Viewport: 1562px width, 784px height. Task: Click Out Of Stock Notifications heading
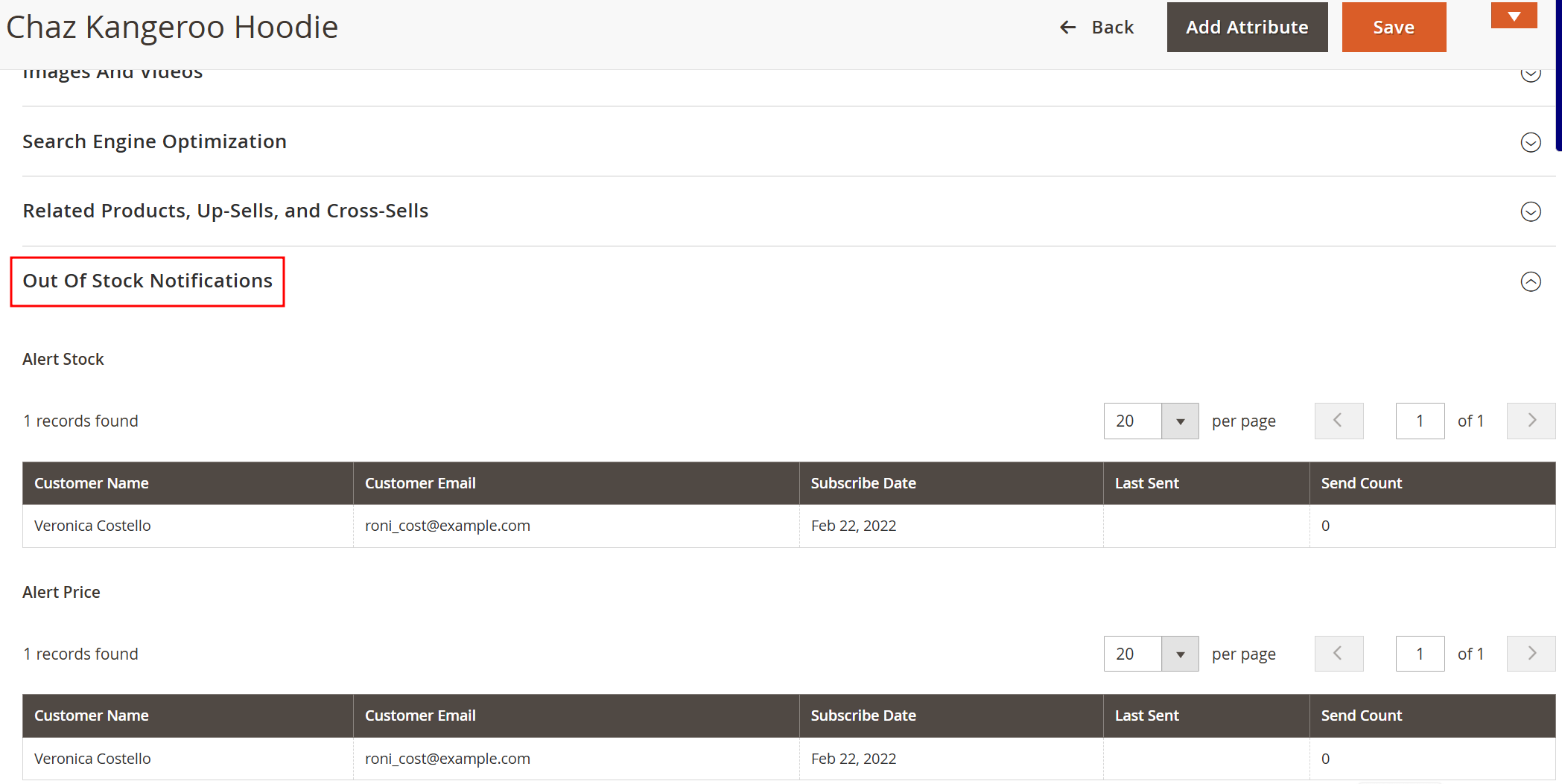(x=147, y=281)
